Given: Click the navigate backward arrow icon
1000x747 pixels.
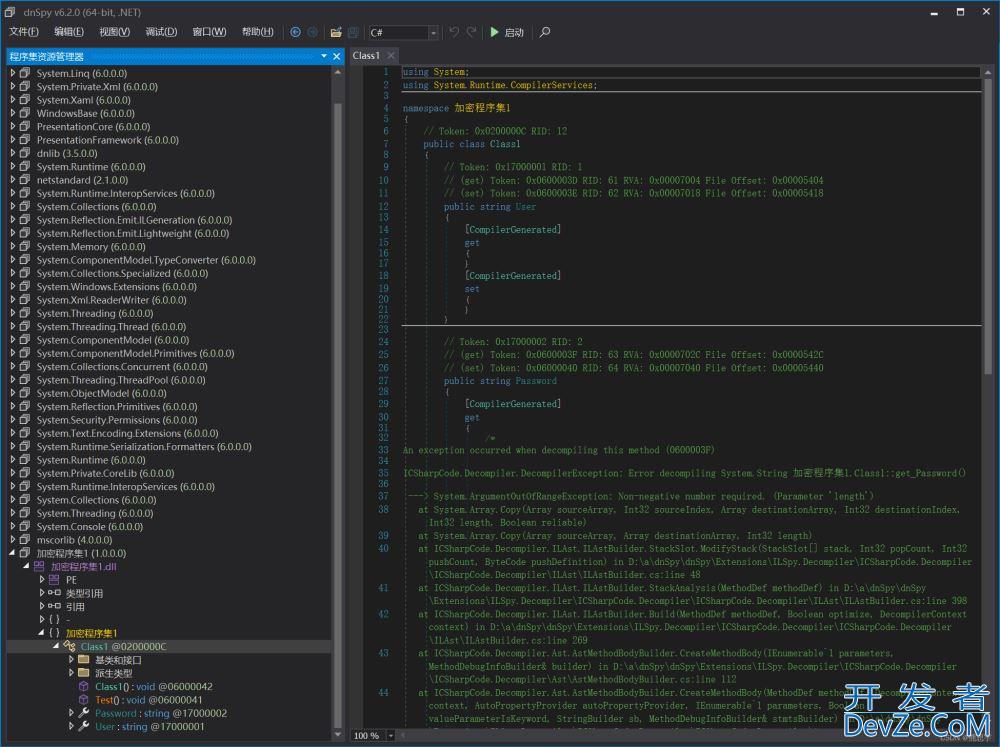Looking at the screenshot, I should tap(295, 32).
